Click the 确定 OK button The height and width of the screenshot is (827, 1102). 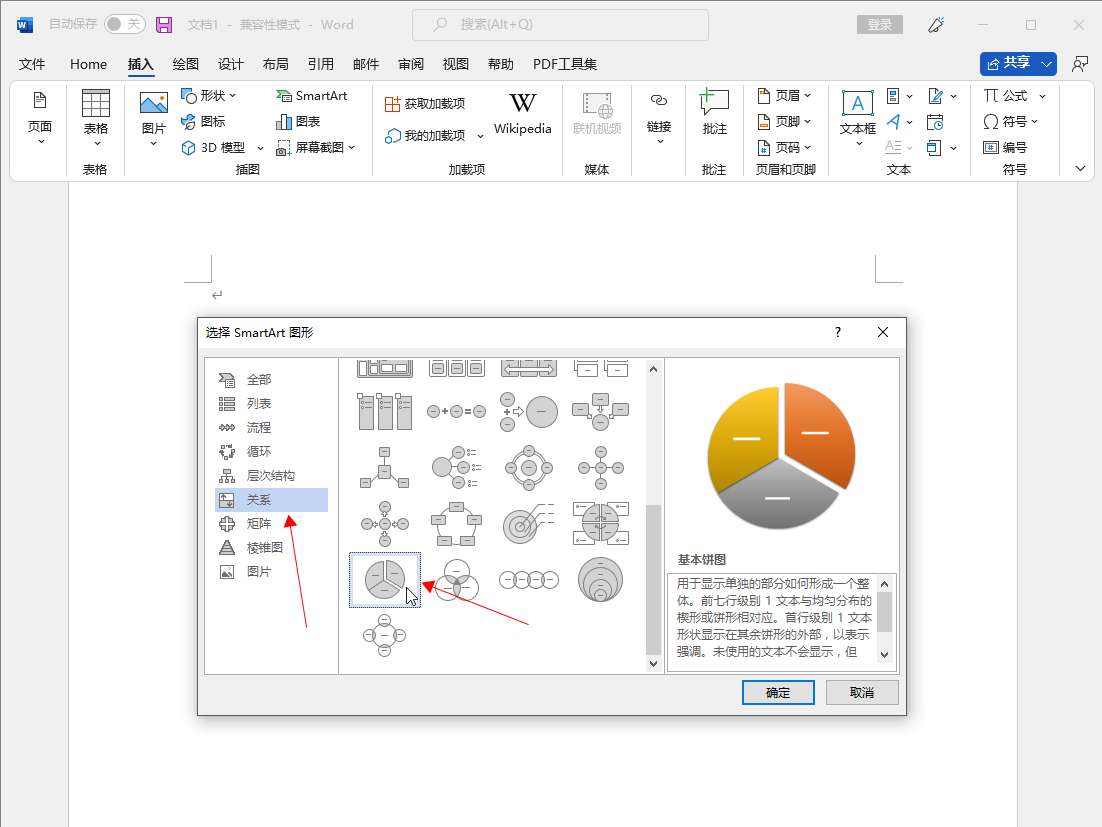coord(778,692)
